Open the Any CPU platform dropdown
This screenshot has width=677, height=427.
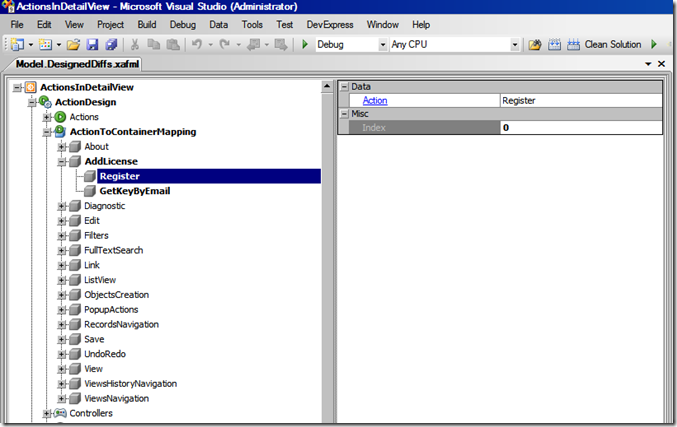[x=515, y=44]
